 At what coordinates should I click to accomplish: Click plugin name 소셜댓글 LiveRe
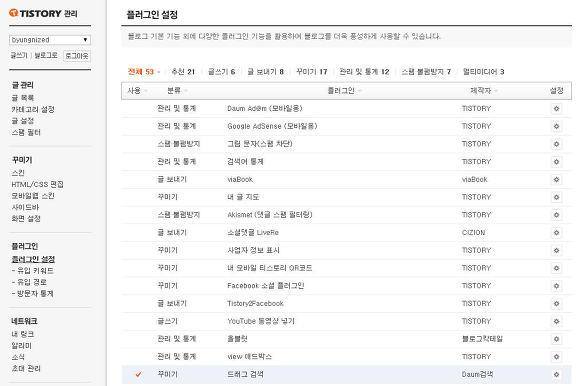(x=253, y=233)
